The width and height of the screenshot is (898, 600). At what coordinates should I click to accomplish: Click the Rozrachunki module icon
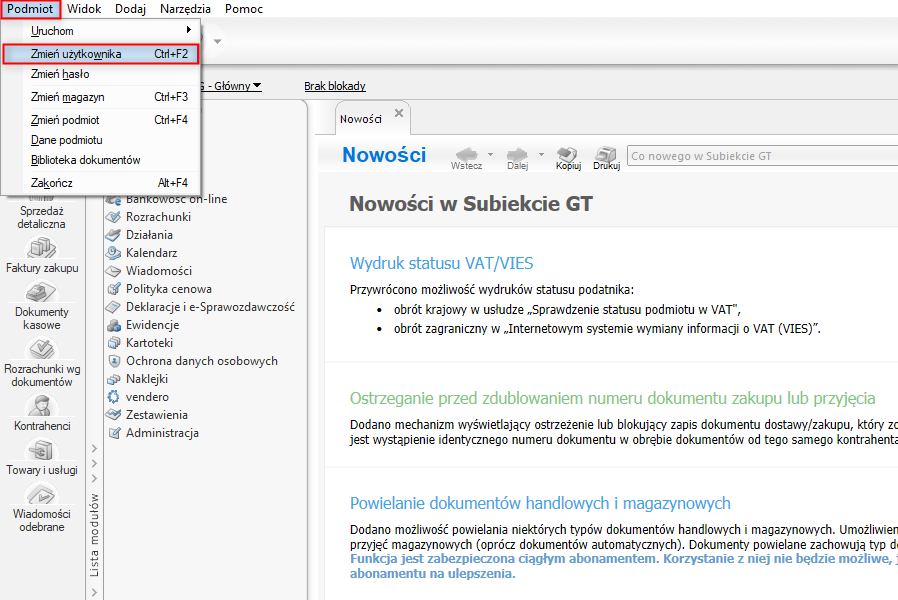pyautogui.click(x=114, y=217)
